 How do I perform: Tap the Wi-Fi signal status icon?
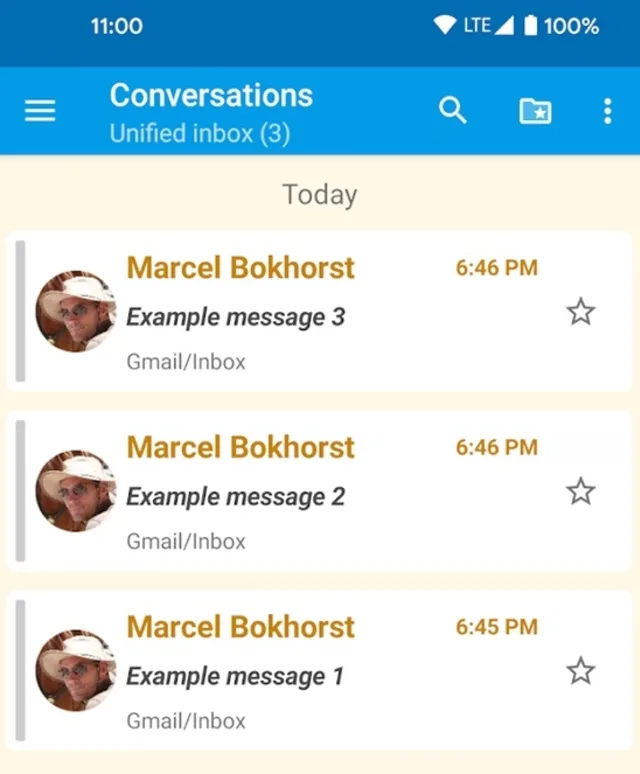[444, 26]
